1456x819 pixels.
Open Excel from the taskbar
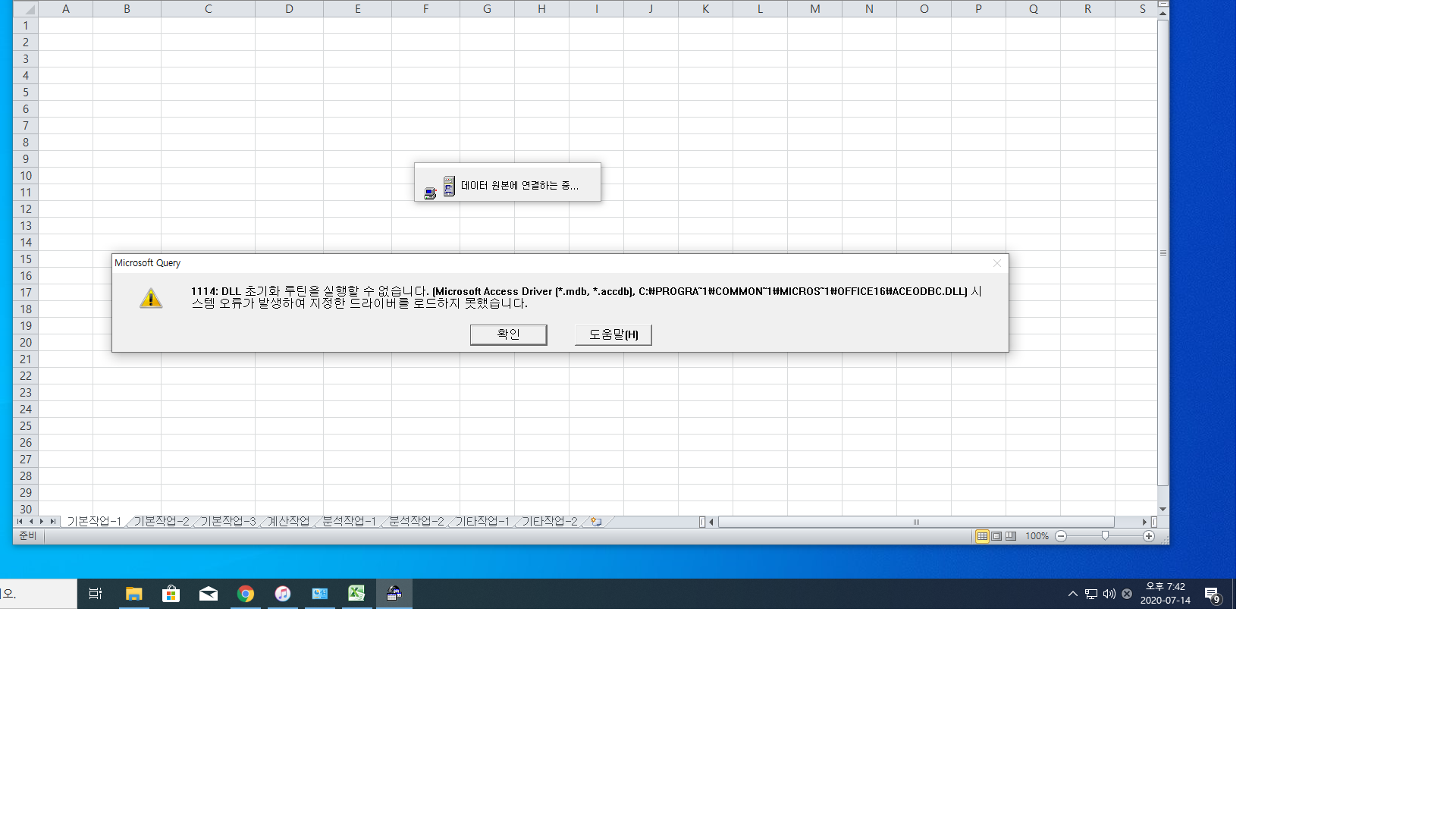coord(356,594)
